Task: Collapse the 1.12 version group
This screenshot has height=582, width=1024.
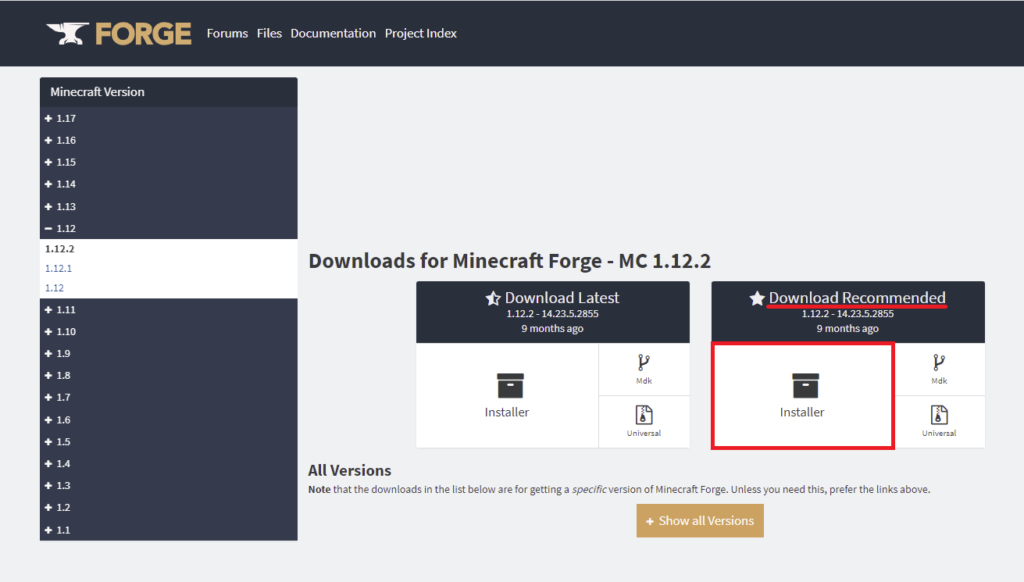Action: 168,229
